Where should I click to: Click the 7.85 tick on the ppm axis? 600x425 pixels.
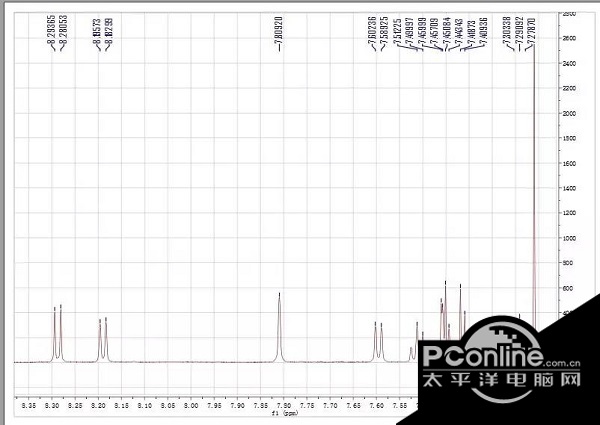[x=261, y=405]
